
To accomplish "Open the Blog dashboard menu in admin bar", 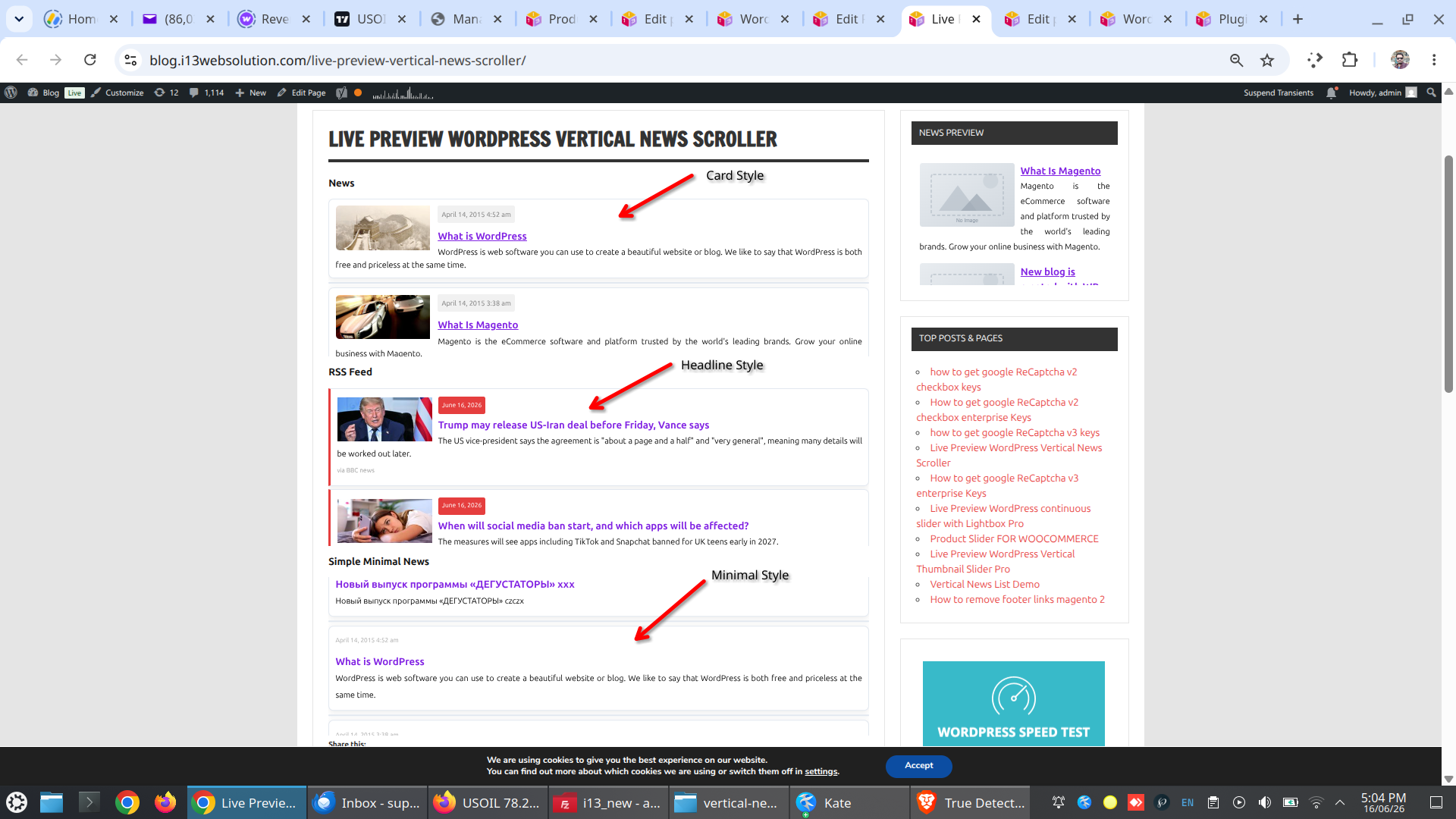I will pos(43,93).
